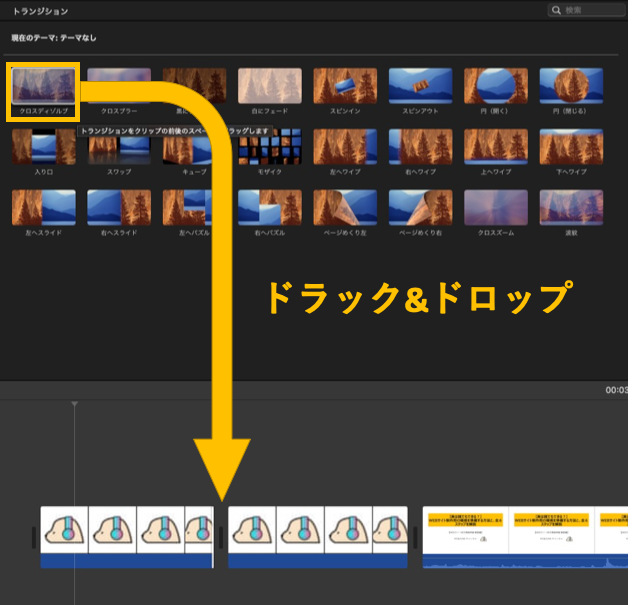This screenshot has width=632, height=605.
Task: Pick the スピンイン transition thumbnail
Action: click(x=345, y=85)
